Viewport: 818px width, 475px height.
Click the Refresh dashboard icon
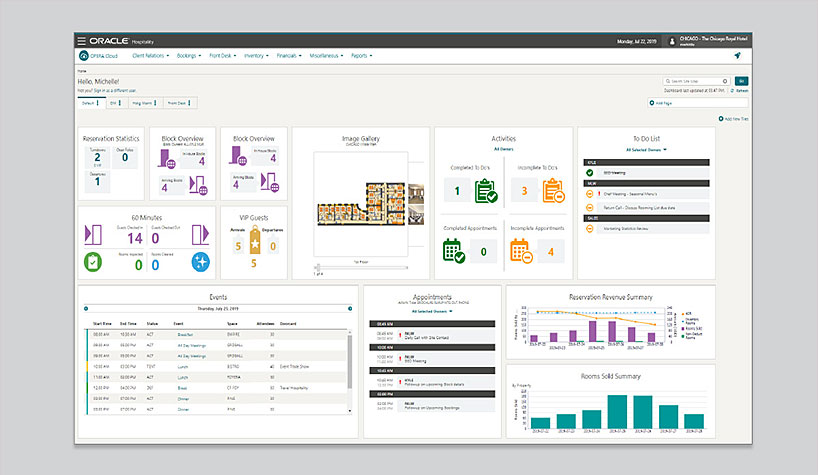[732, 91]
